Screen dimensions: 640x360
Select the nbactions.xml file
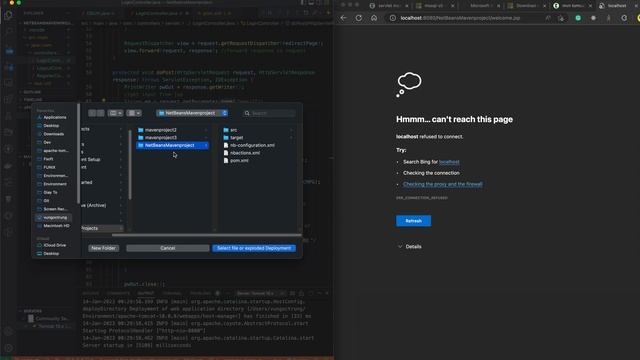click(x=244, y=153)
